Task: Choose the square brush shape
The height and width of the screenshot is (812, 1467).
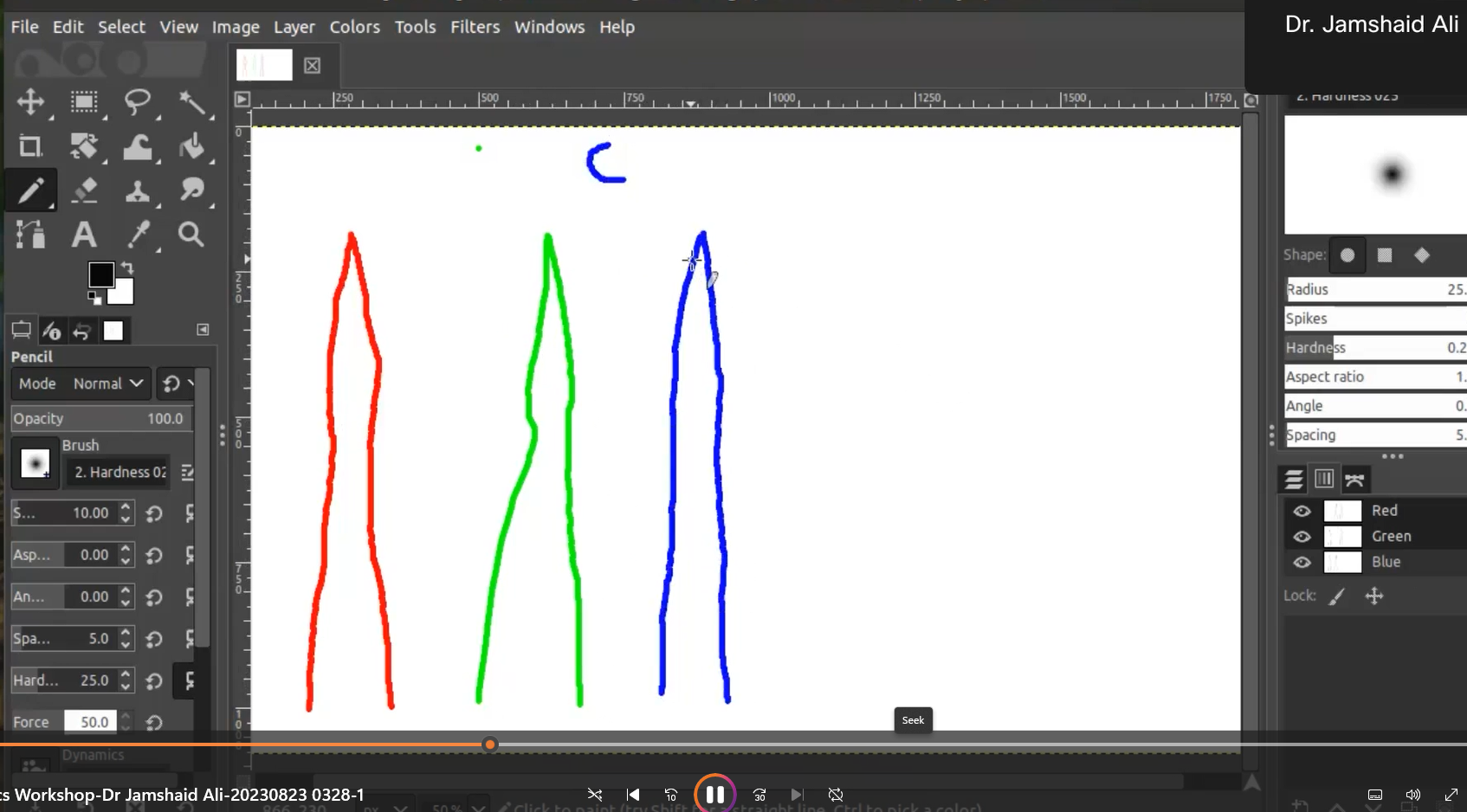Action: (x=1385, y=255)
